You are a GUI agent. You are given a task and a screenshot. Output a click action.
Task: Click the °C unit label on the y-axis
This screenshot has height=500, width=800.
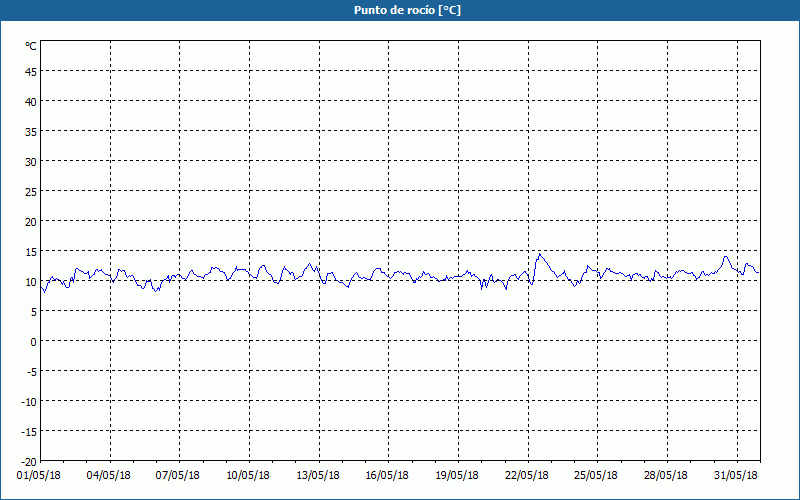pyautogui.click(x=30, y=46)
